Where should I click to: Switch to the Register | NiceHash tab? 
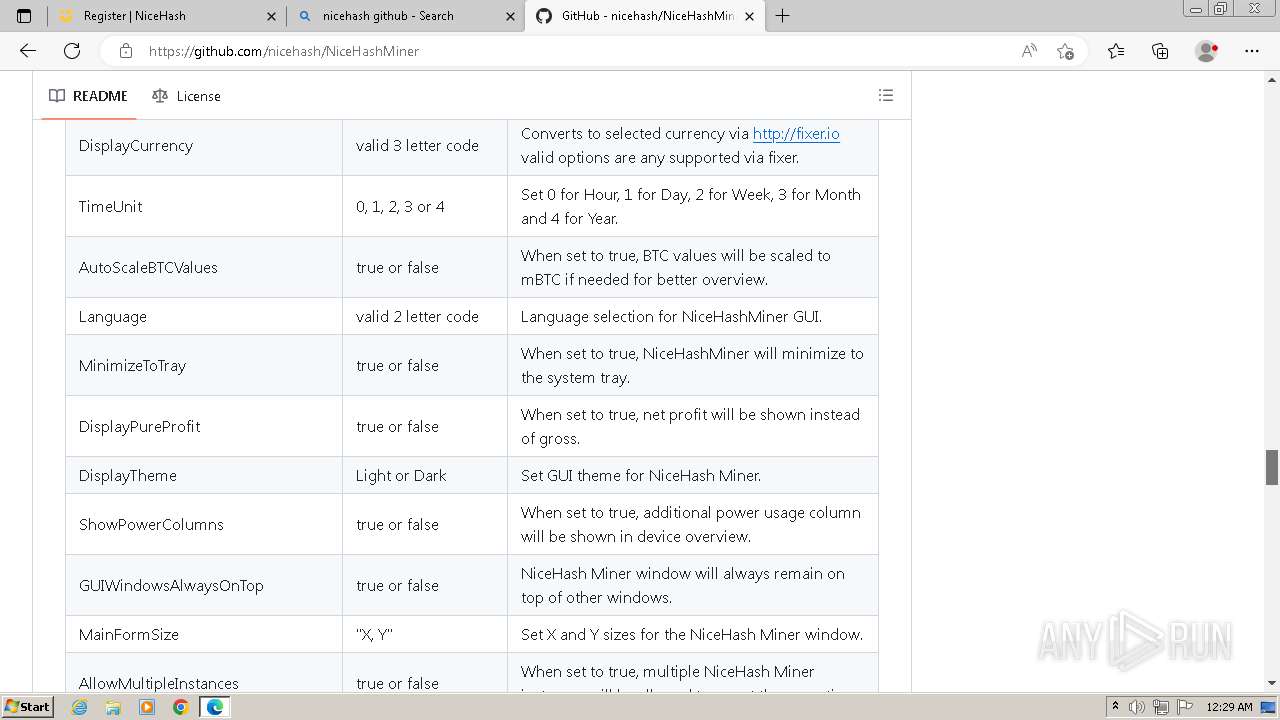(167, 16)
